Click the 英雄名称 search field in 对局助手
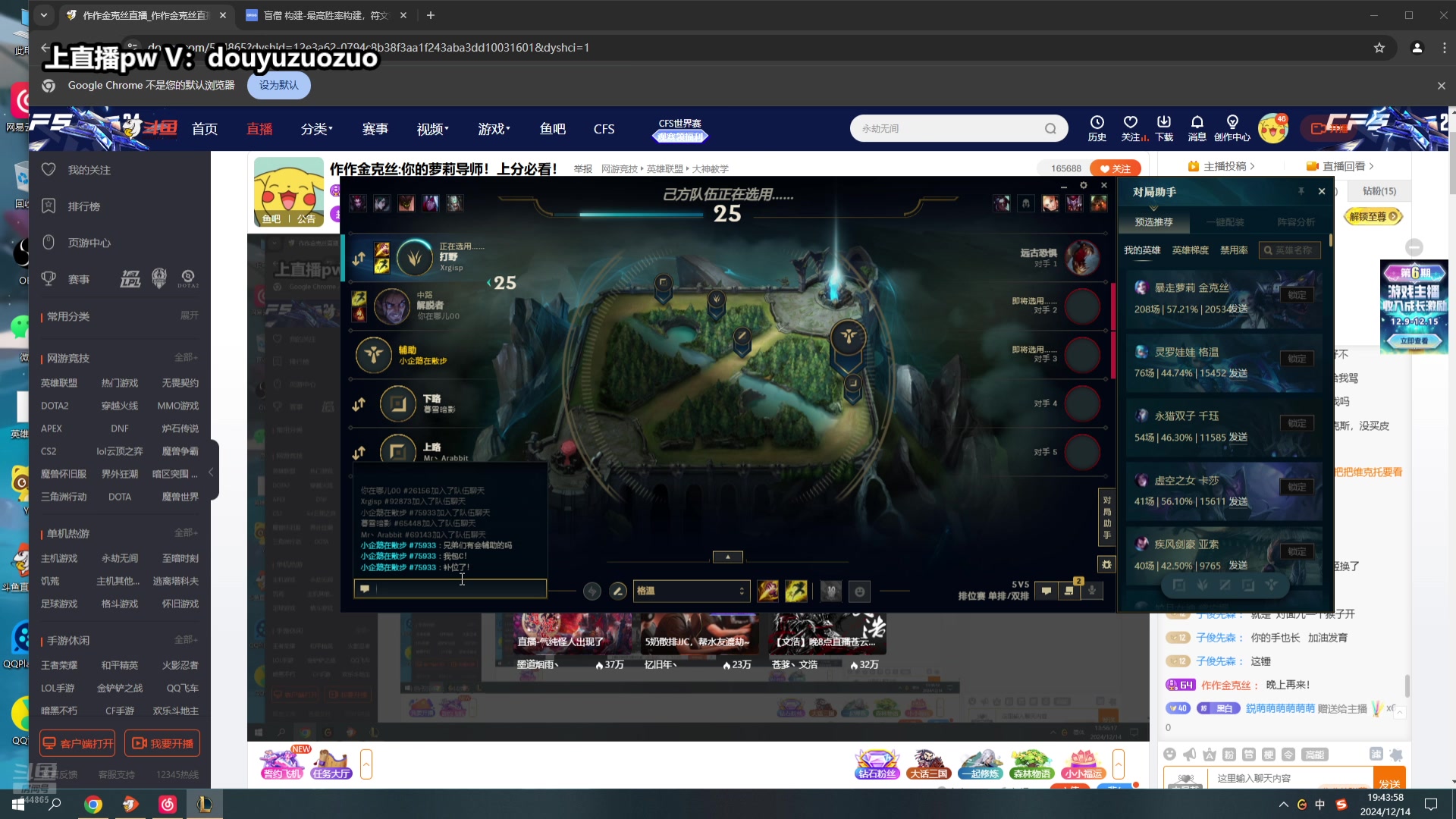 tap(1289, 250)
